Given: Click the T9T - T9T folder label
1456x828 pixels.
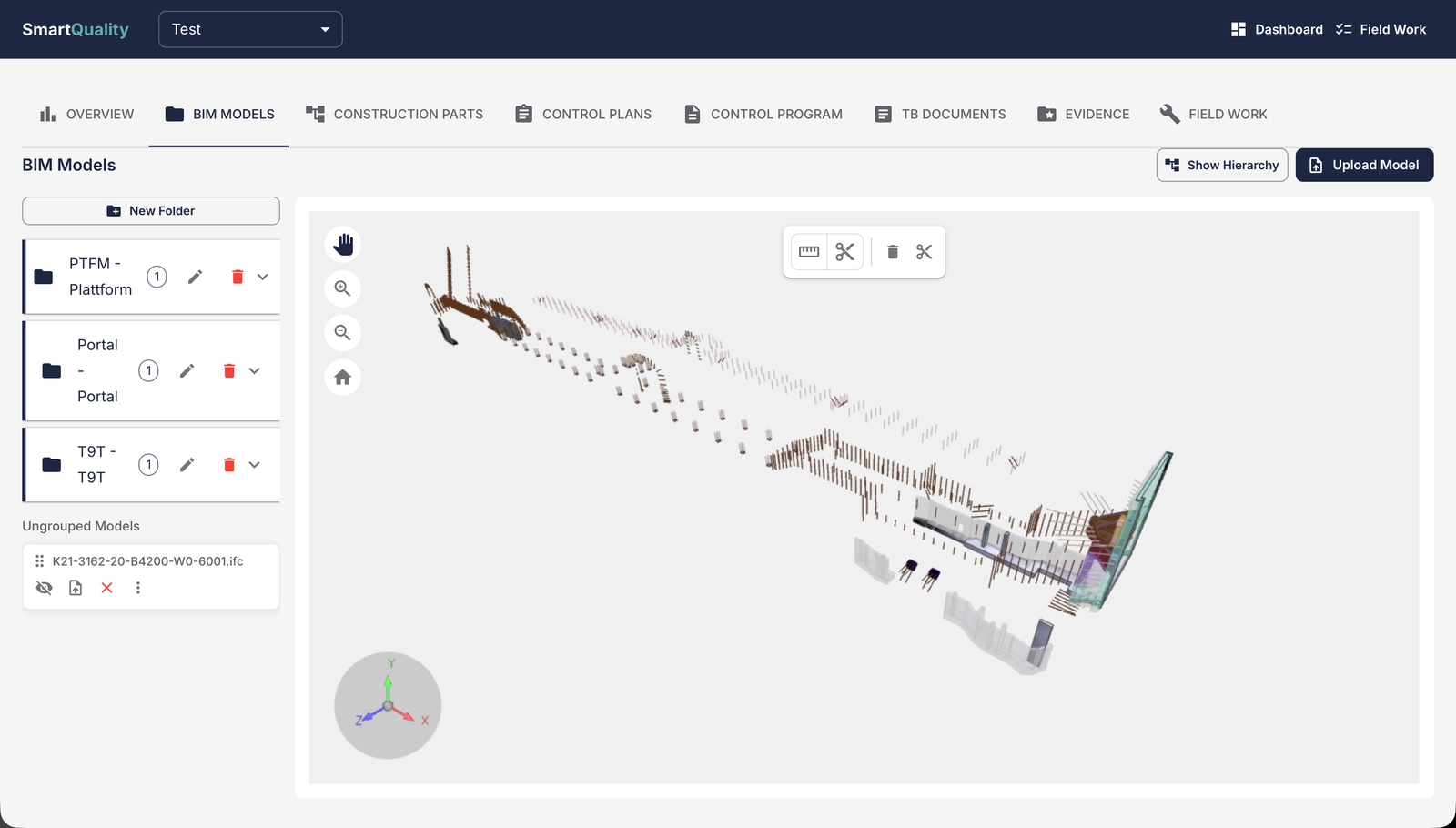Looking at the screenshot, I should [96, 465].
